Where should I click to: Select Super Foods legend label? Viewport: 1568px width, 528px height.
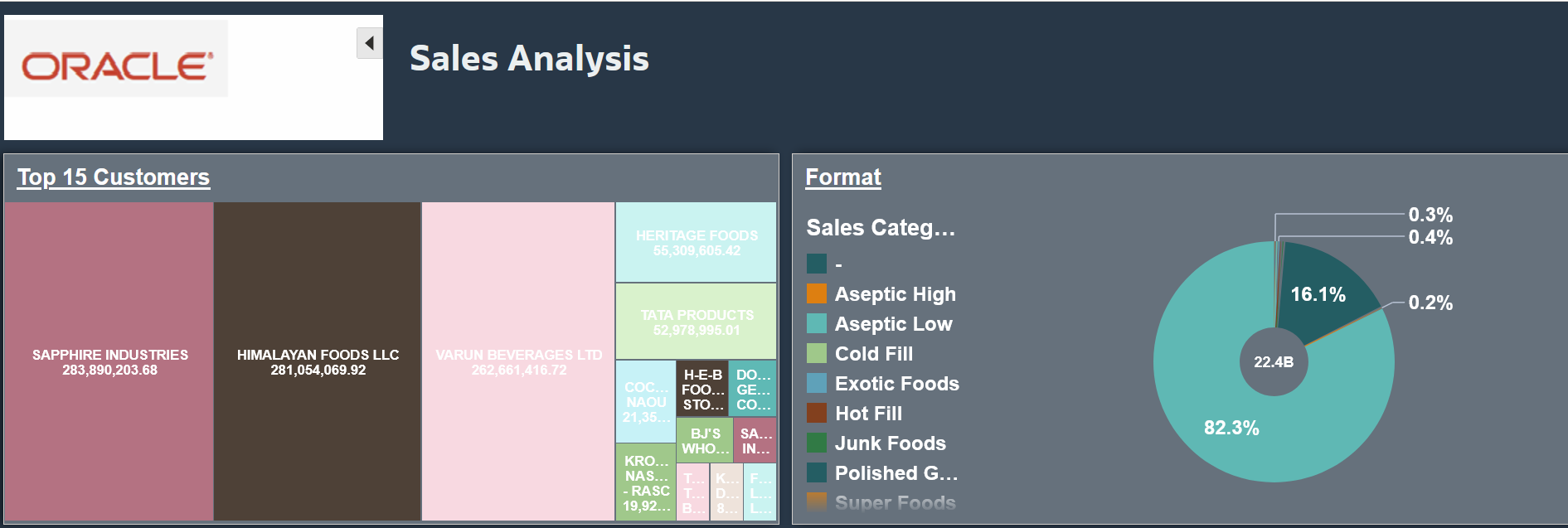896,503
